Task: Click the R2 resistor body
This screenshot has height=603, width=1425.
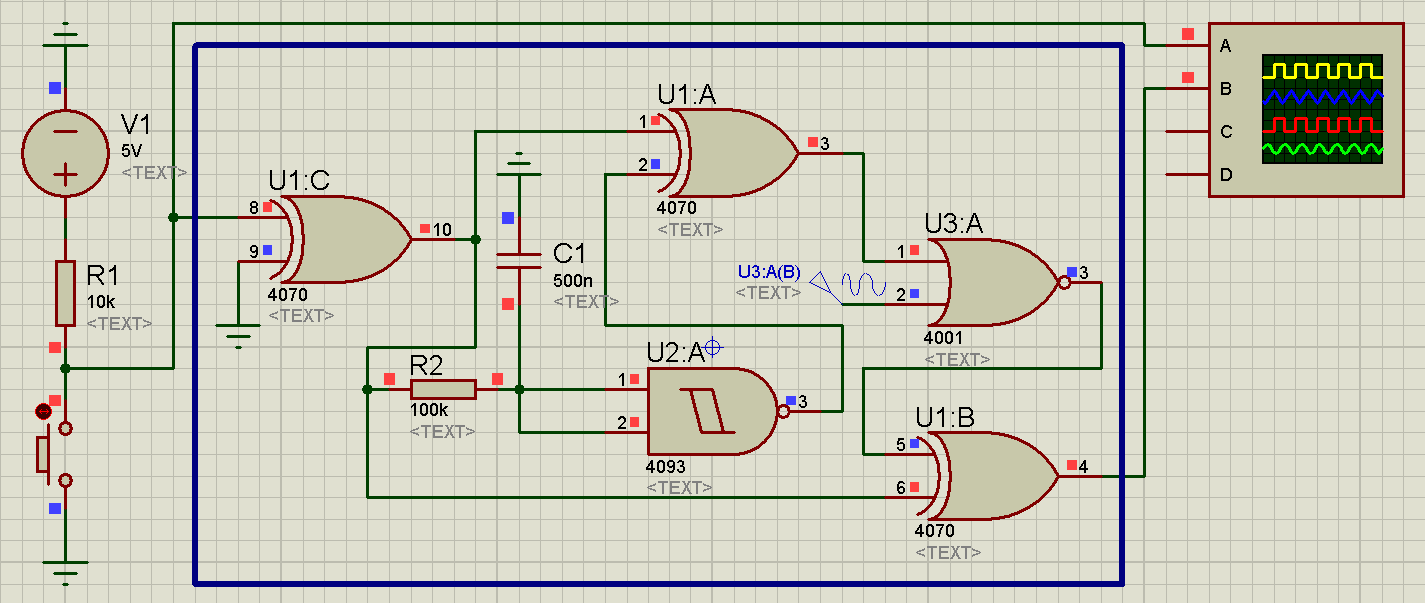Action: (x=443, y=390)
